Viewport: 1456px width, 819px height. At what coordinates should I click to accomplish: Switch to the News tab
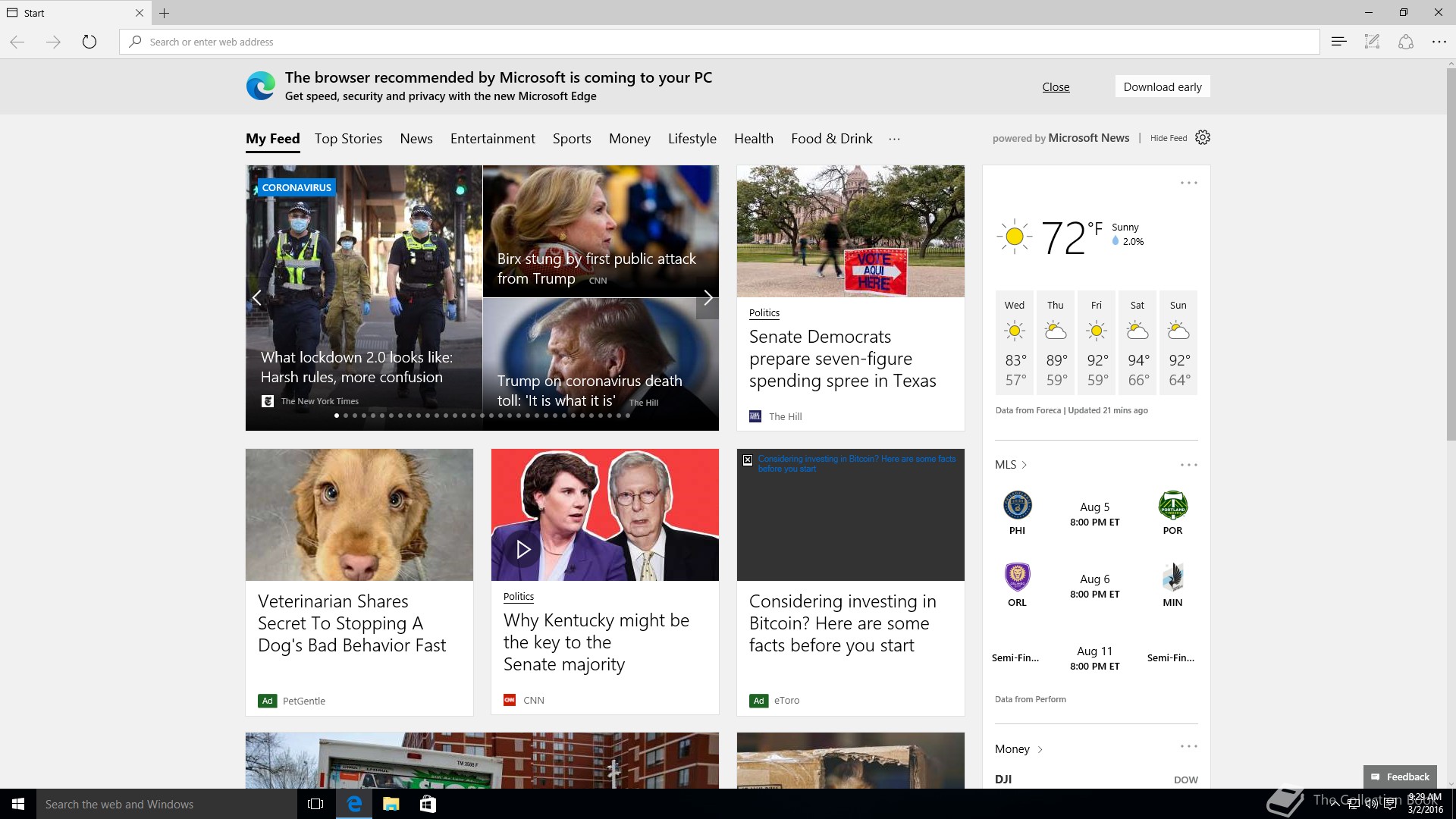(416, 139)
